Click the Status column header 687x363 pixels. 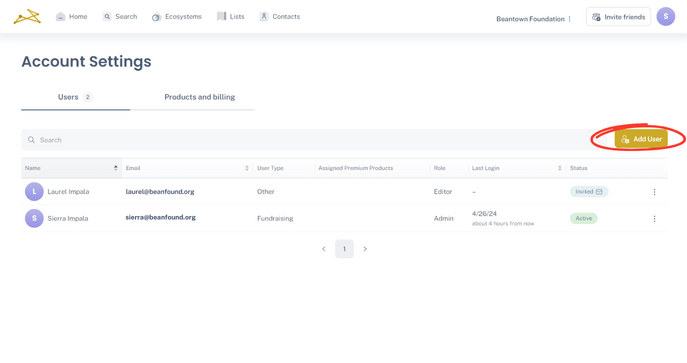coord(578,168)
